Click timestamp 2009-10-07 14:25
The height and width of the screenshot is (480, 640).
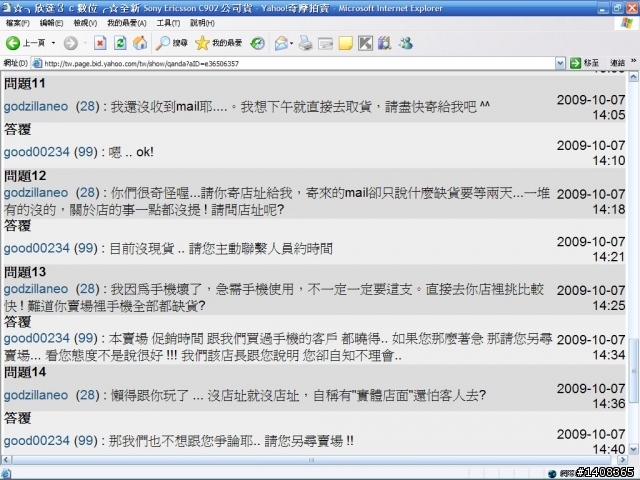coord(591,298)
